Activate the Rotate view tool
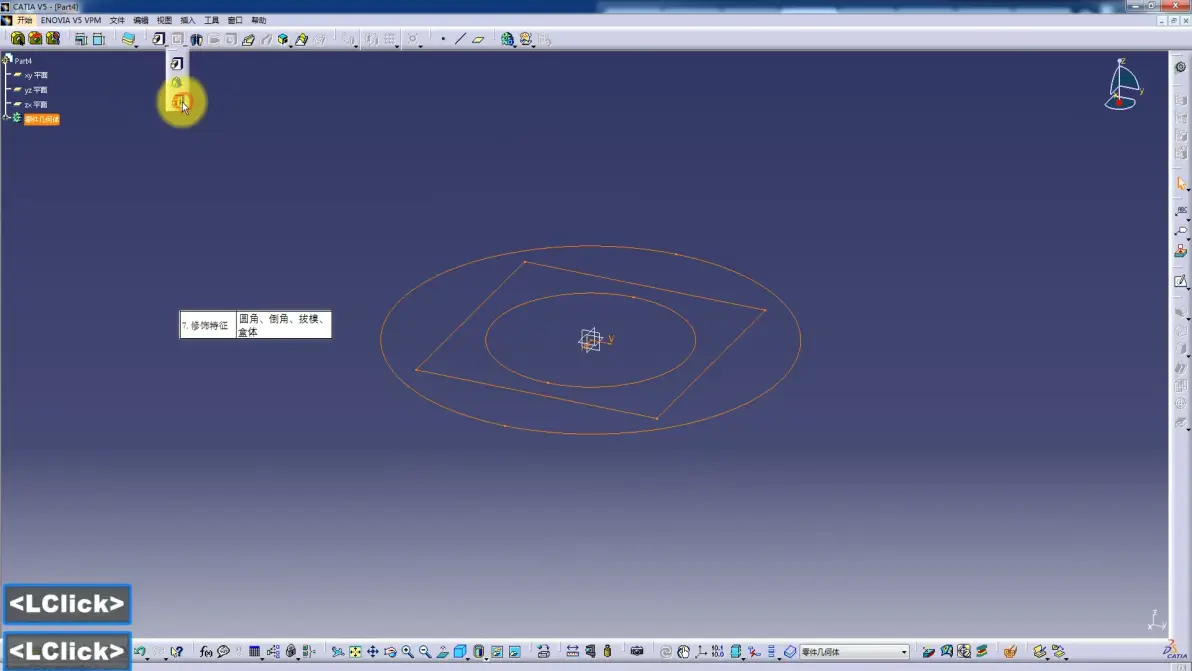Viewport: 1192px width, 671px height. [390, 651]
